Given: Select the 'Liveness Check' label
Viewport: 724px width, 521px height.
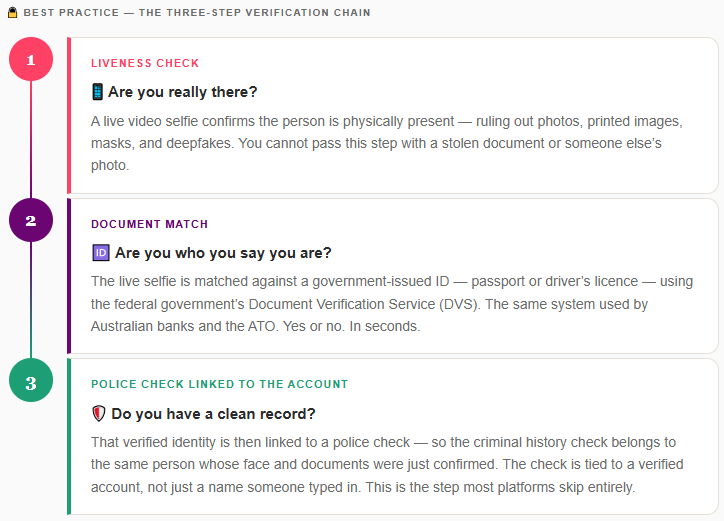Looking at the screenshot, I should [x=145, y=63].
